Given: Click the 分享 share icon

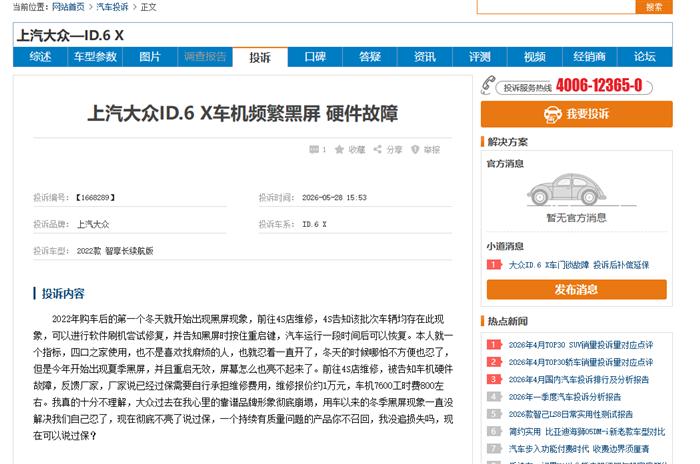Looking at the screenshot, I should pos(378,149).
